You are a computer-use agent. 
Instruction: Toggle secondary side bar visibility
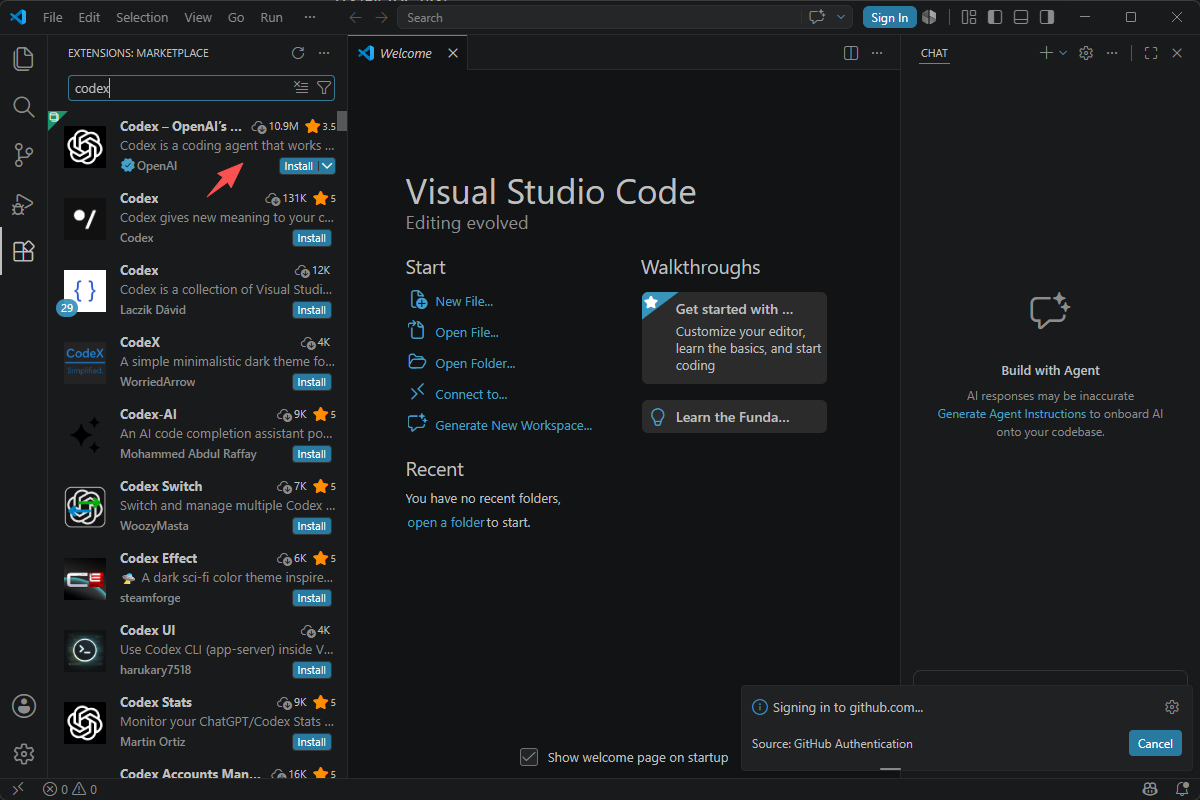1046,17
